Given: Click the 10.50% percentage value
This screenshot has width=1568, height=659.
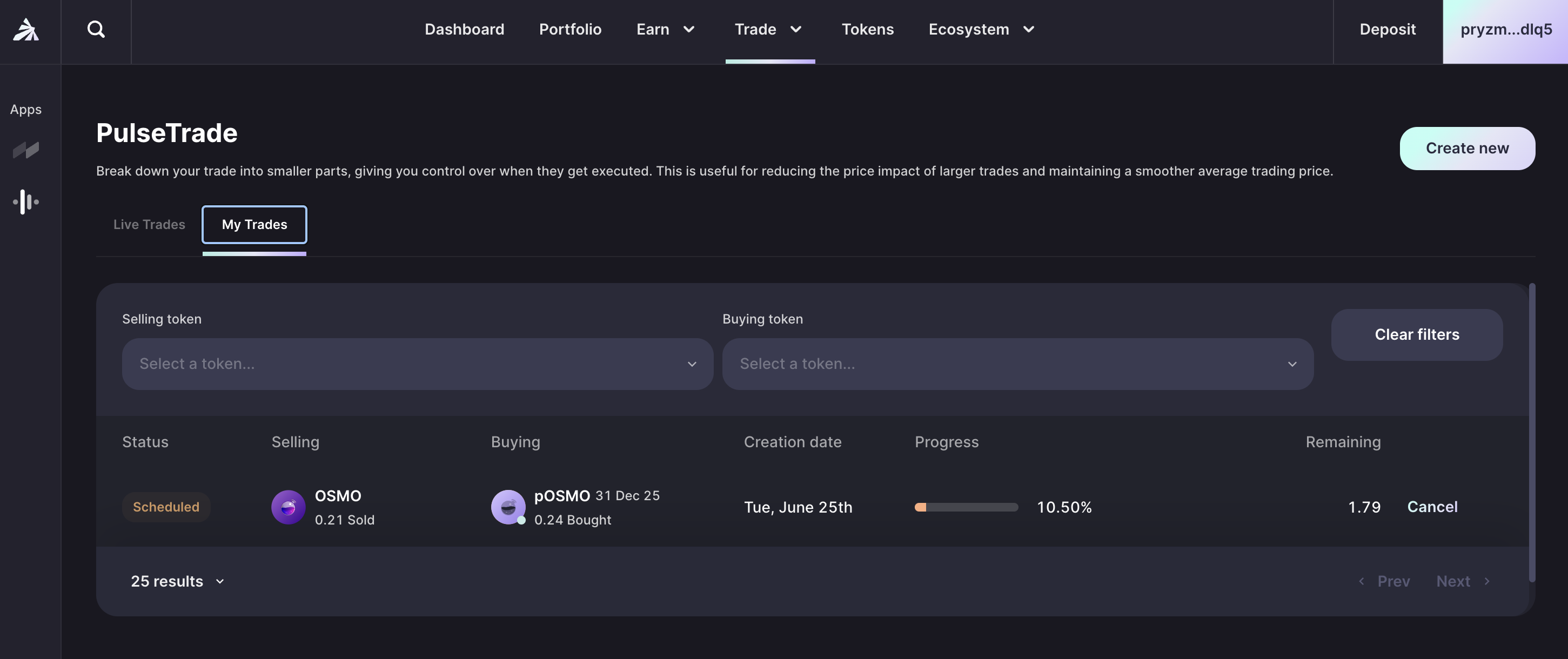Looking at the screenshot, I should (x=1064, y=507).
